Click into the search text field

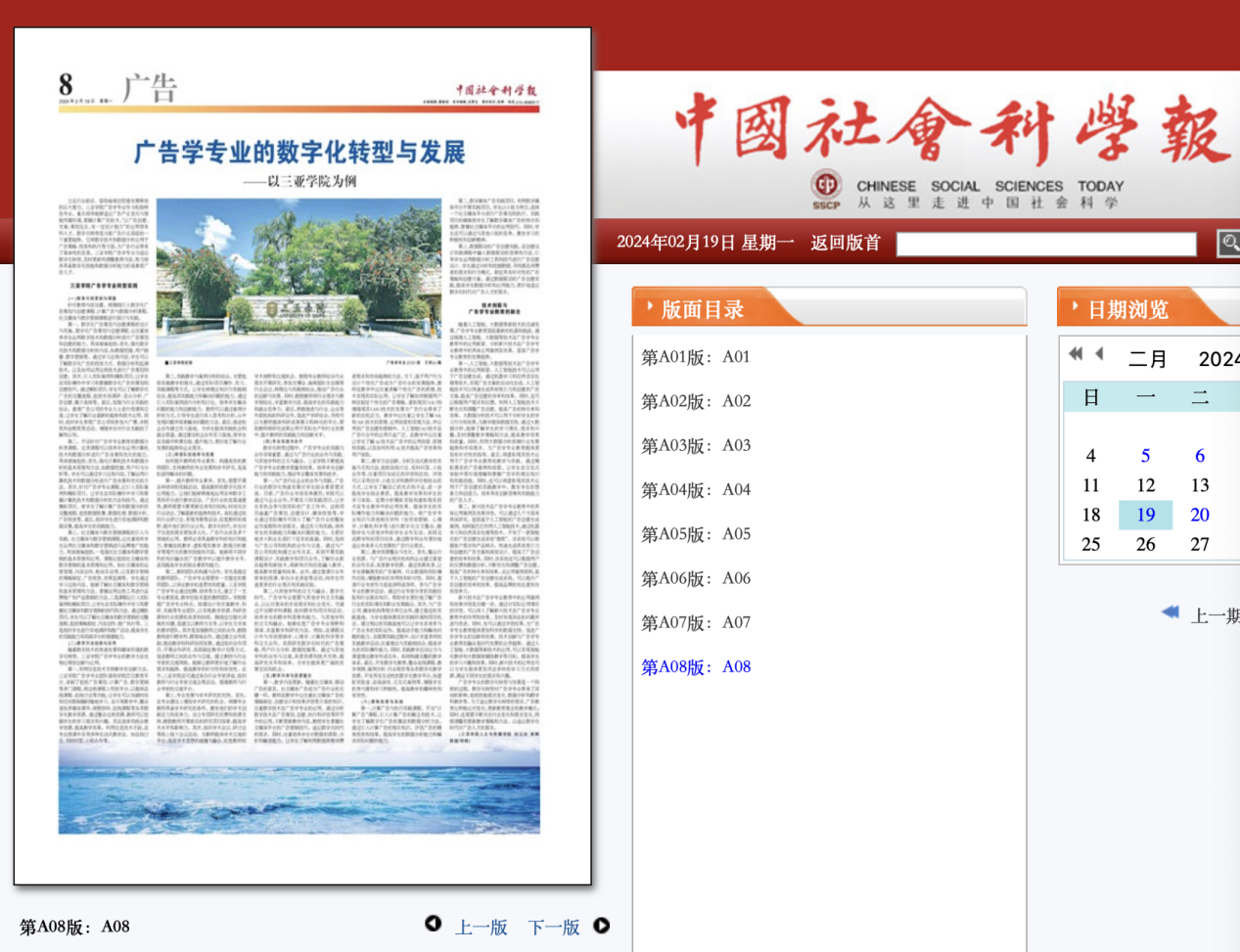1045,244
